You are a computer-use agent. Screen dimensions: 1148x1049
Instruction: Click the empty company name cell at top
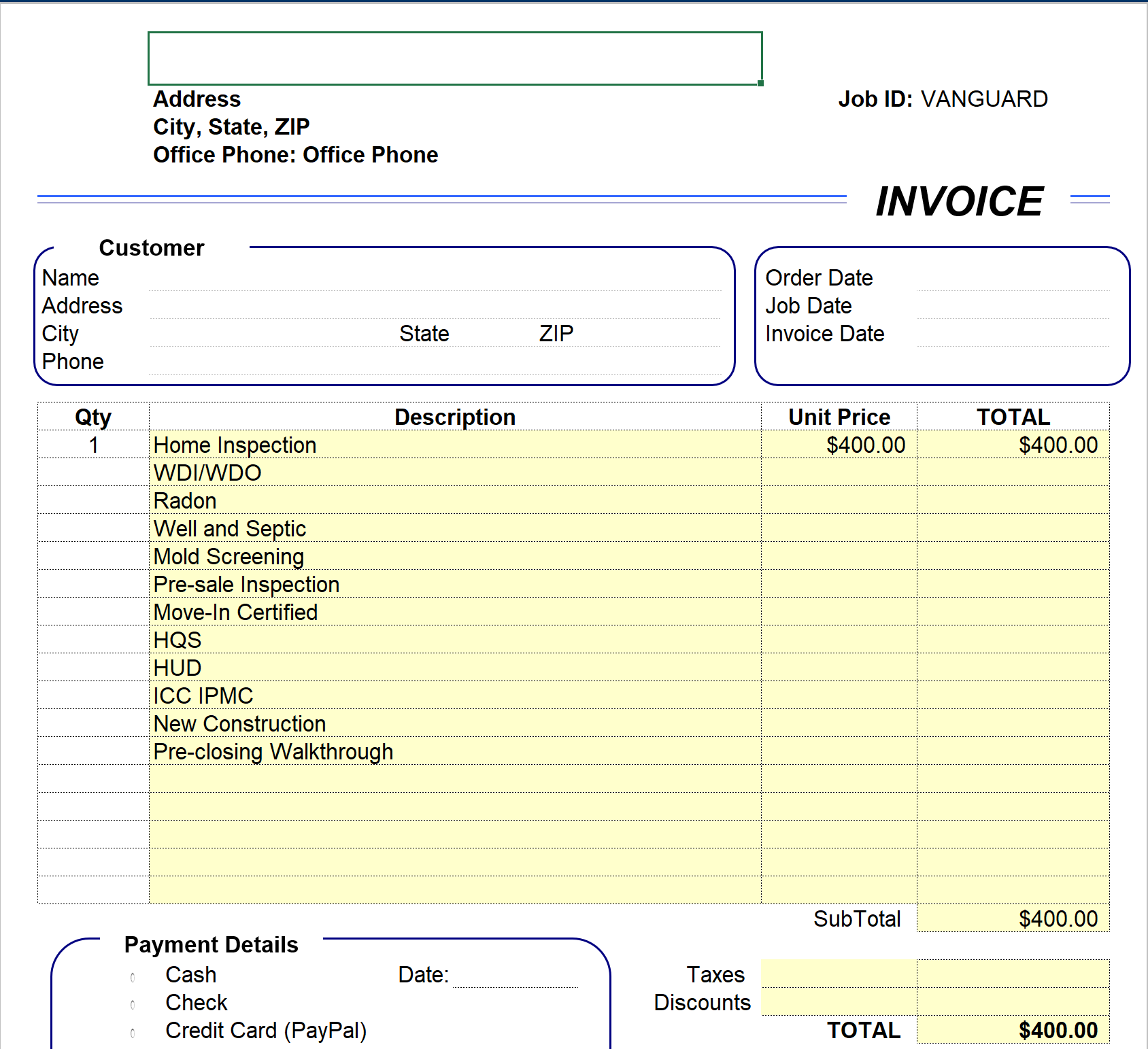(x=454, y=58)
